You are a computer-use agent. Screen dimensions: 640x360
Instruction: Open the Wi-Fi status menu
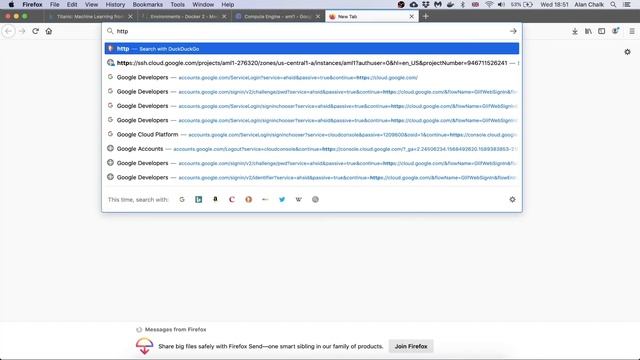489,4
